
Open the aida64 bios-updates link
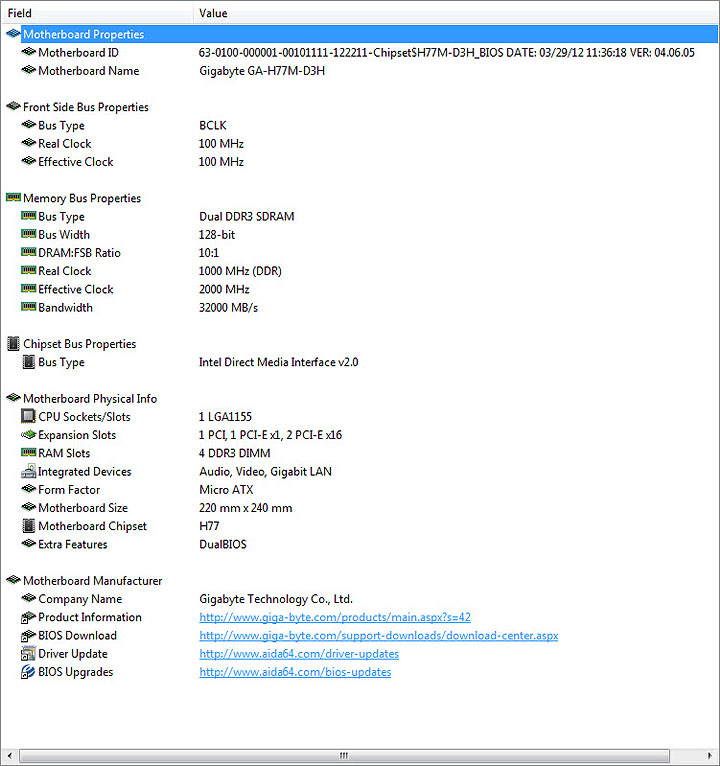295,672
